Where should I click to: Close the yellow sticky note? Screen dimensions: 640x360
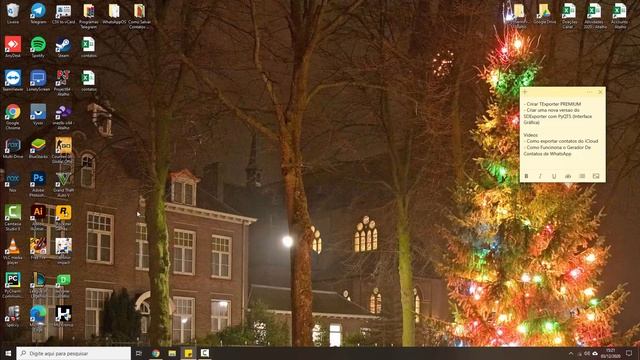(600, 92)
